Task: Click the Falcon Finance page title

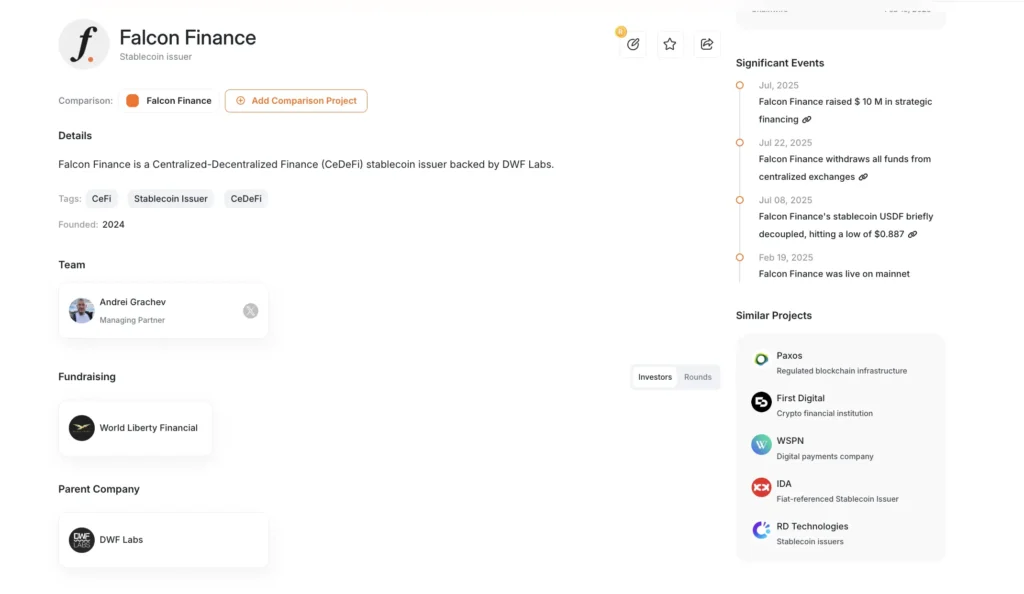Action: tap(187, 38)
